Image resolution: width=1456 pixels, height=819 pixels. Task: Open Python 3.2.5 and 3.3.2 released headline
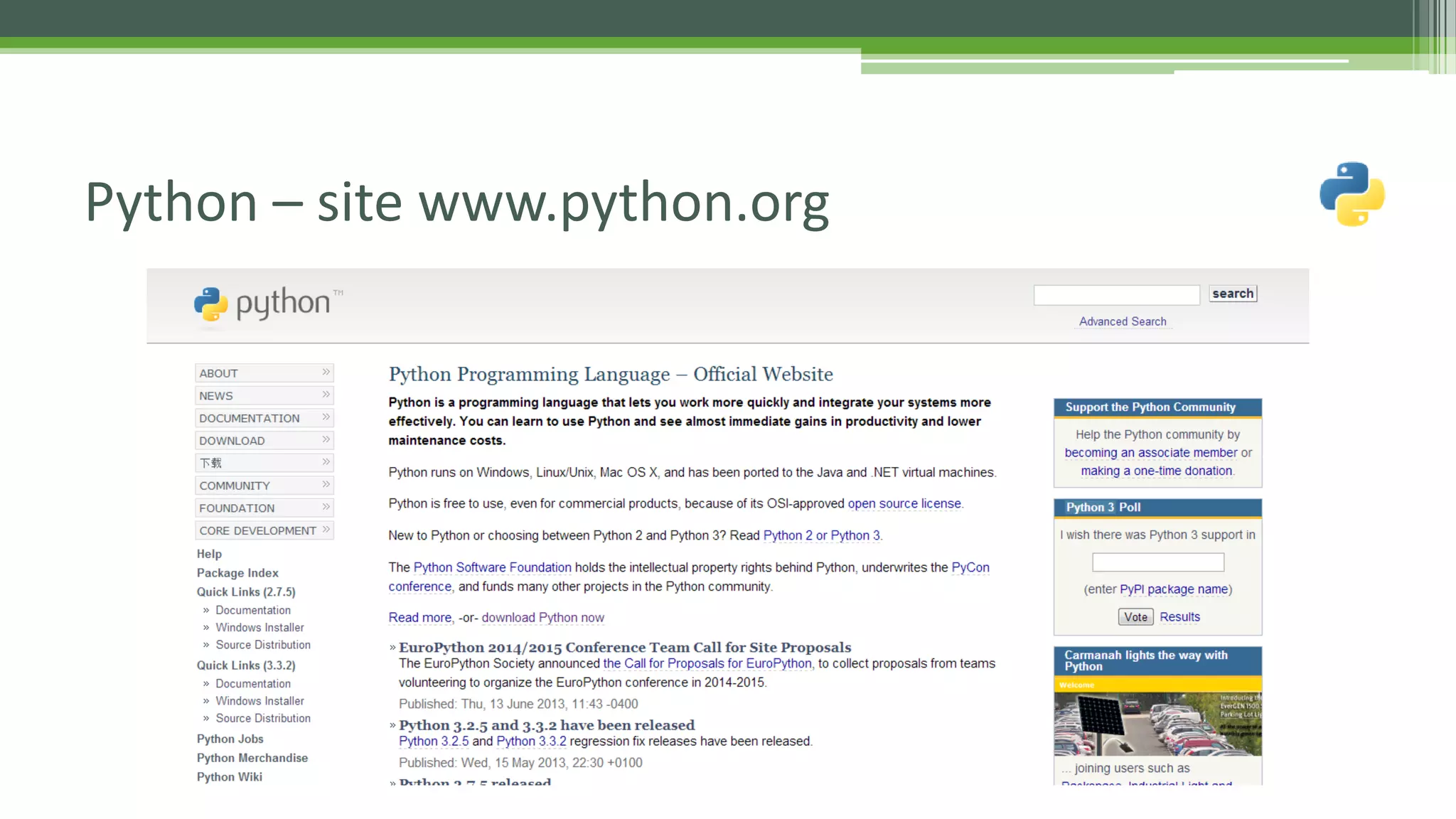tap(547, 725)
